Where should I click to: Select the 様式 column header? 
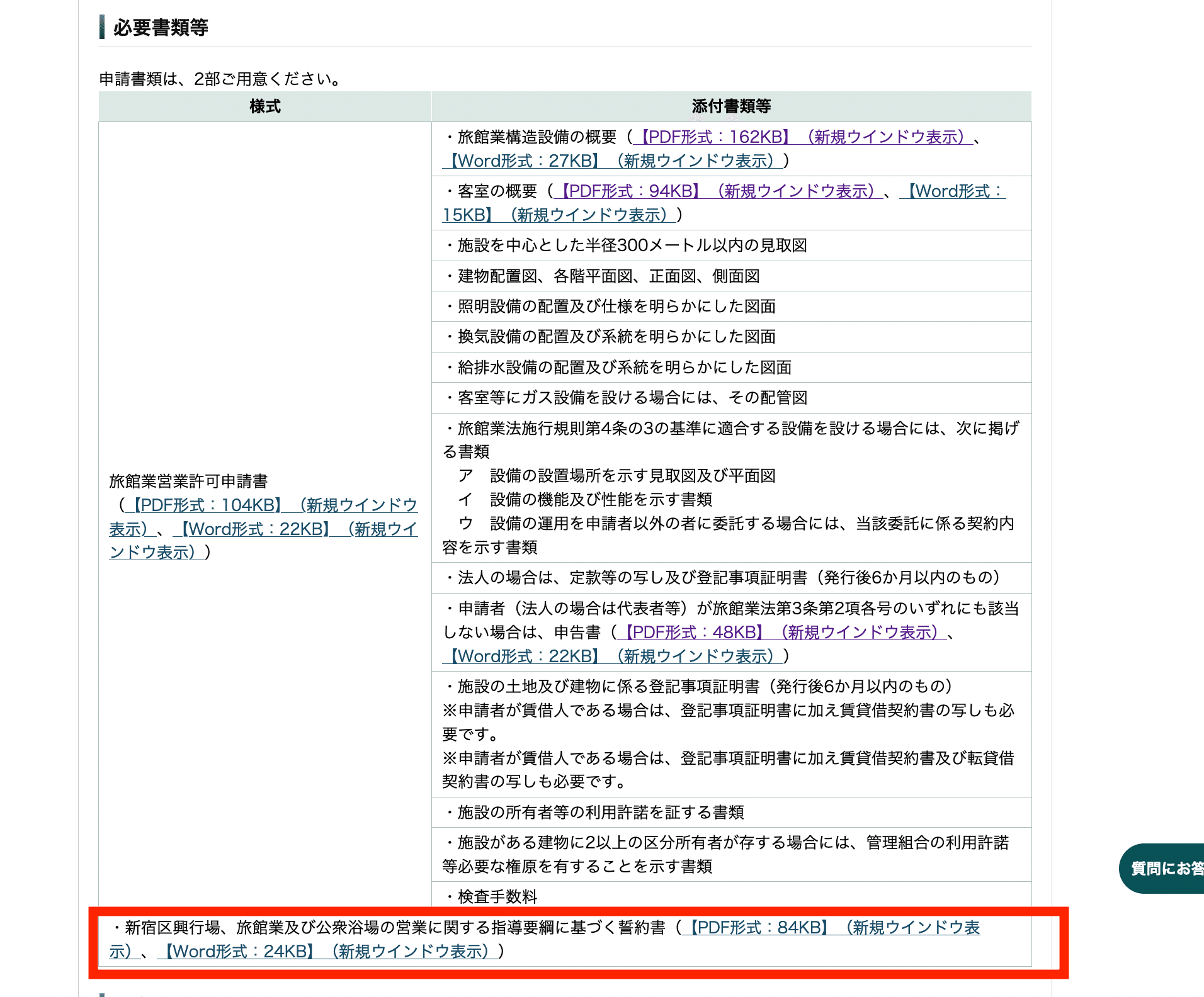[264, 106]
